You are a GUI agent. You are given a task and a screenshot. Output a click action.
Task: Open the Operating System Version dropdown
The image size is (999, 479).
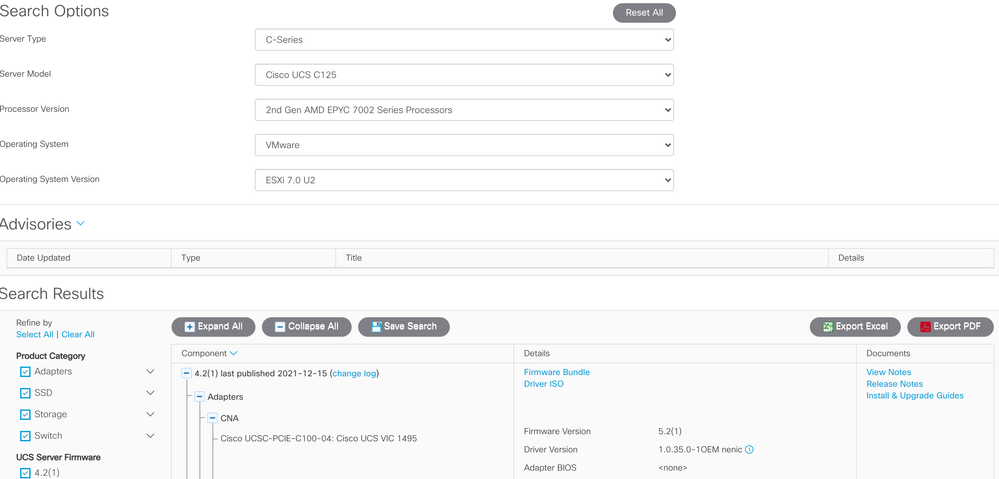point(464,180)
